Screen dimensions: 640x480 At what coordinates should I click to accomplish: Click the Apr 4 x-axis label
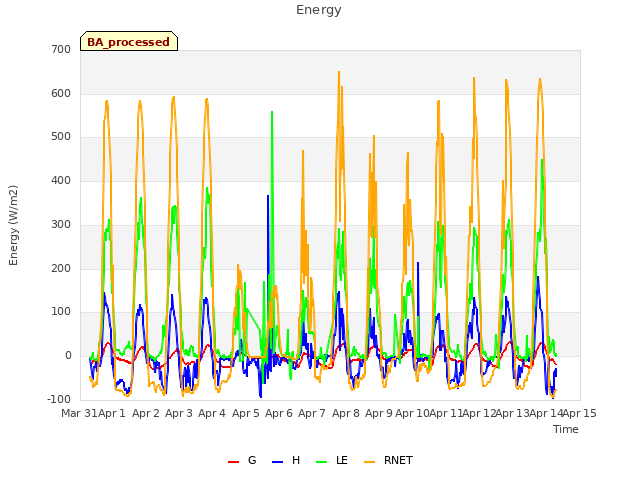click(212, 413)
